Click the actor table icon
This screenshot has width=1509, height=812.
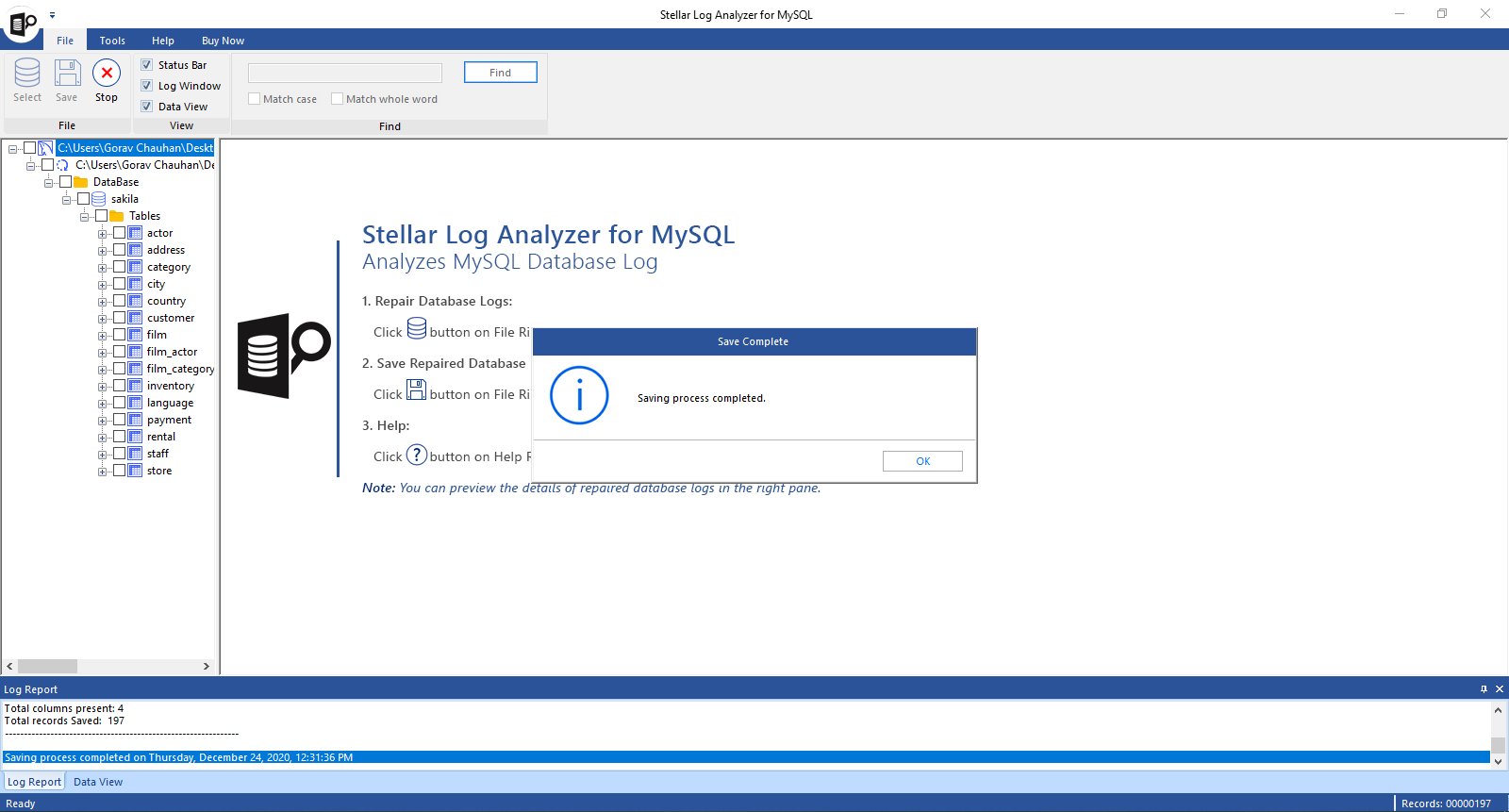(136, 233)
